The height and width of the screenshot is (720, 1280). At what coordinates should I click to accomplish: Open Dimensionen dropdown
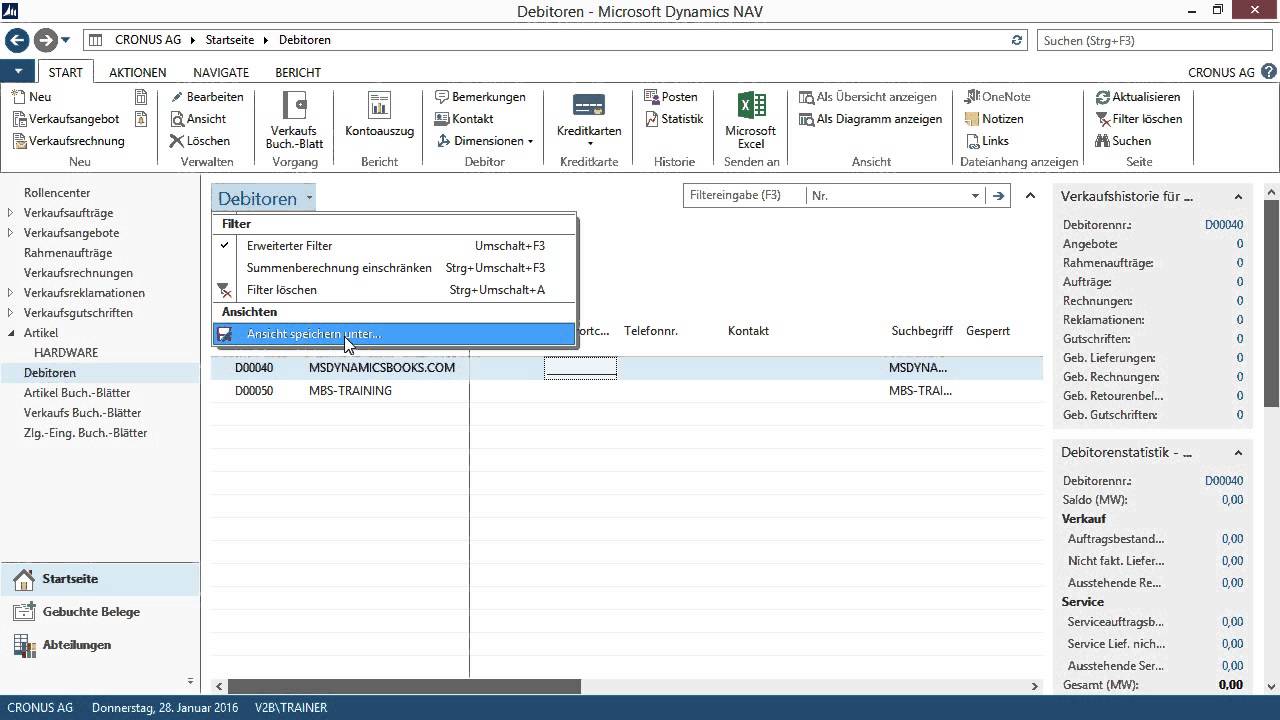pos(486,141)
